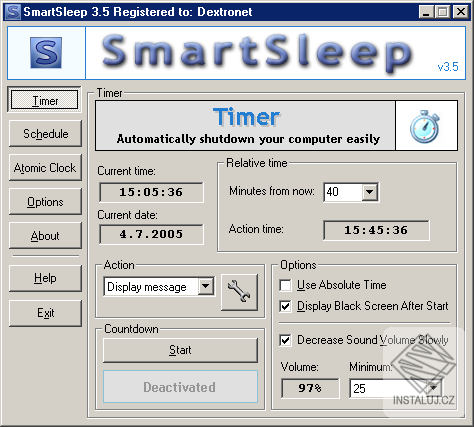Click the Deactivated status button
Image resolution: width=474 pixels, height=427 pixels.
coord(180,387)
